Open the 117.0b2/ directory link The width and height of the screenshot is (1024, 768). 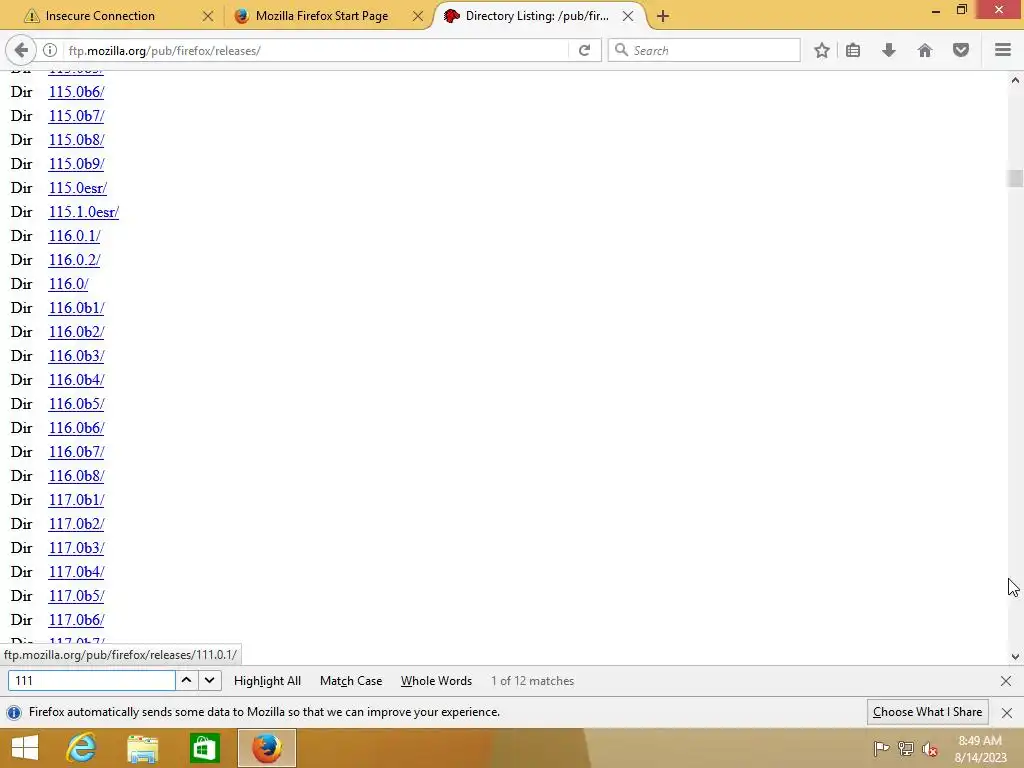(x=76, y=524)
